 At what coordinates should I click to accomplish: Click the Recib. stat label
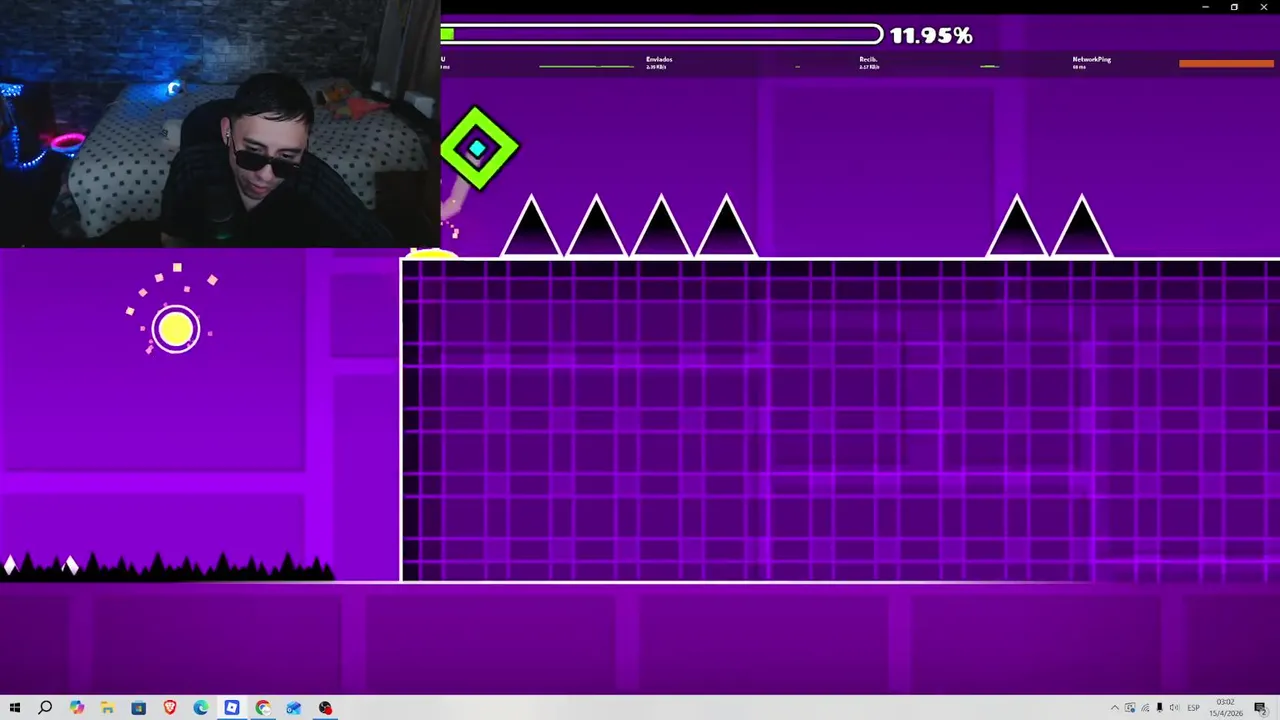point(868,60)
